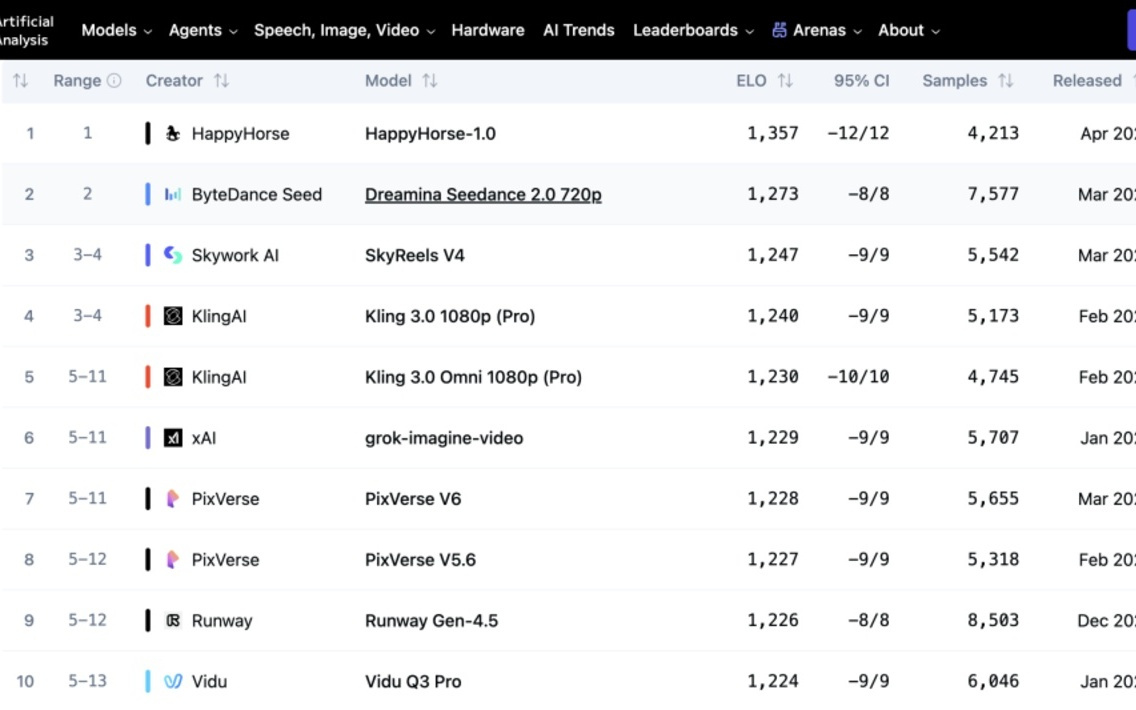Click HappyHorse creator name text
Image resolution: width=1136 pixels, height=710 pixels.
point(241,133)
